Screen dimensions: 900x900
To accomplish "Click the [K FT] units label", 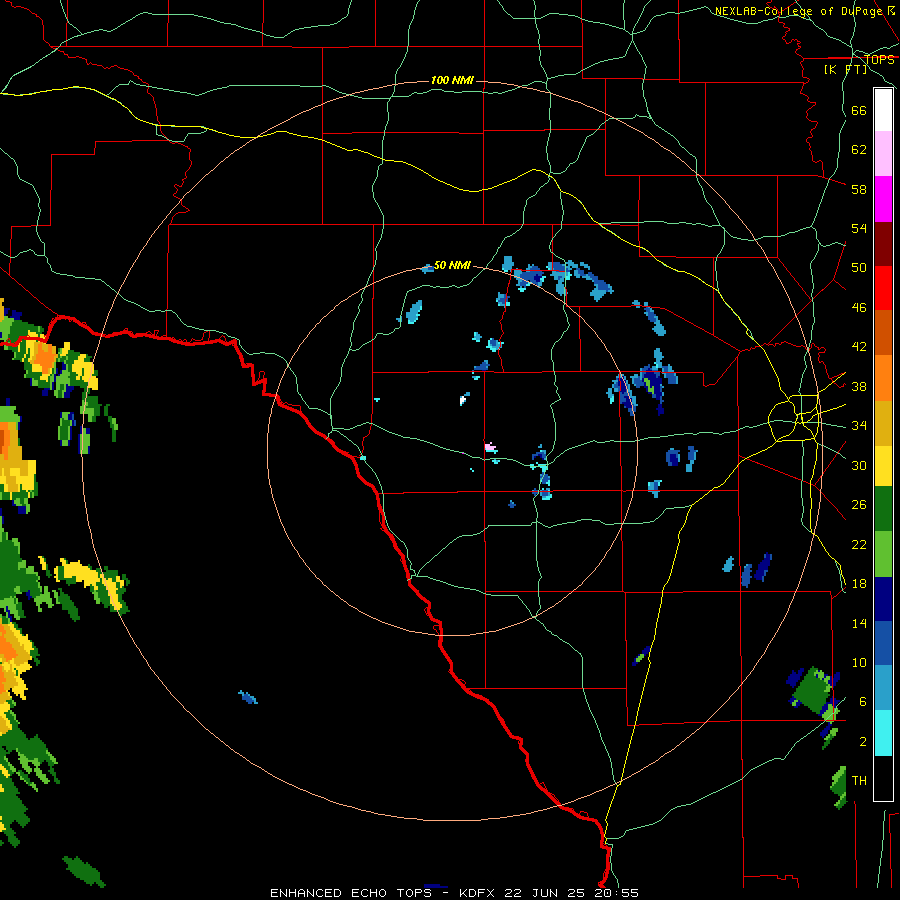I will pyautogui.click(x=845, y=69).
